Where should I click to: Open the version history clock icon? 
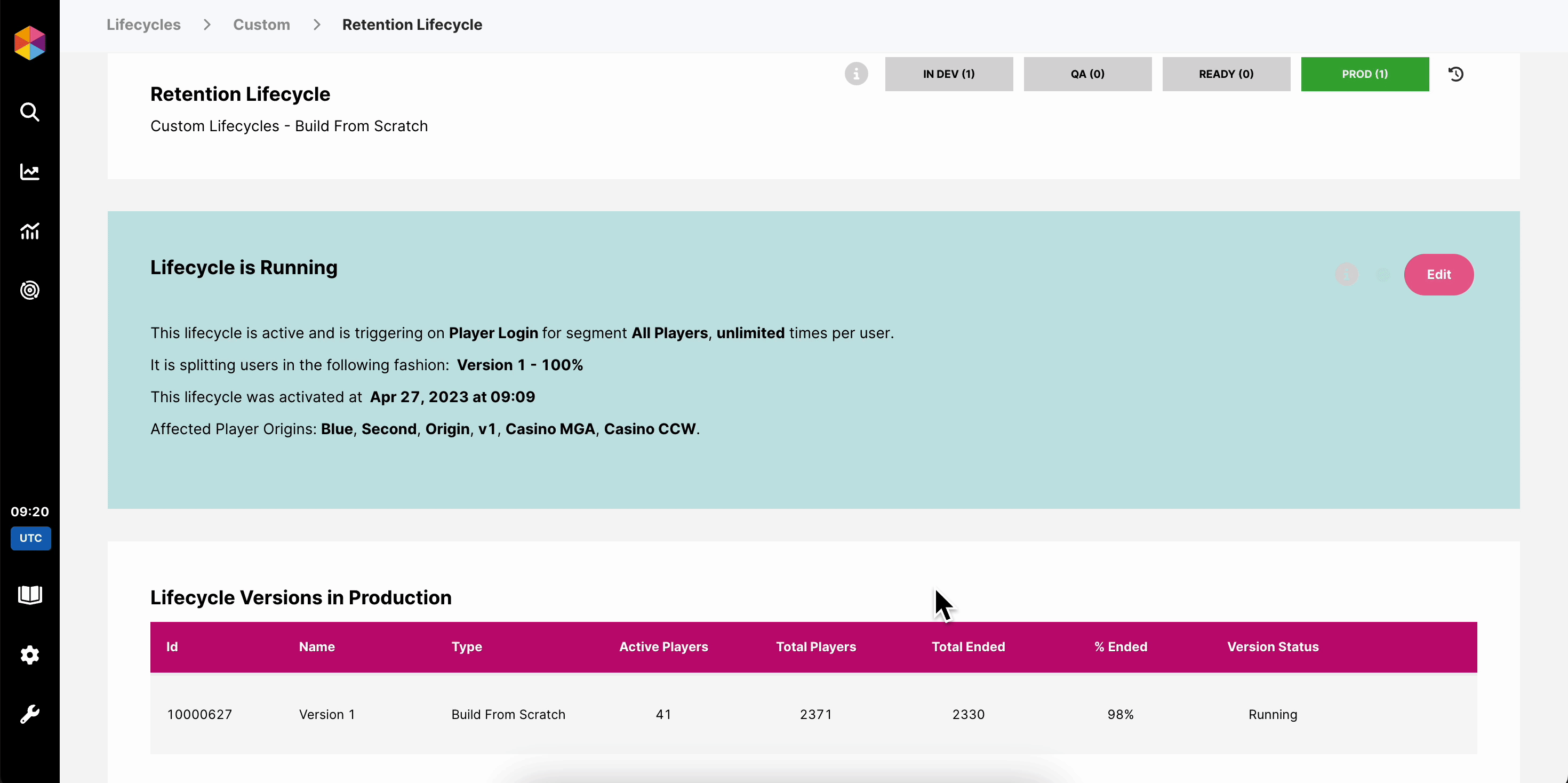point(1456,74)
